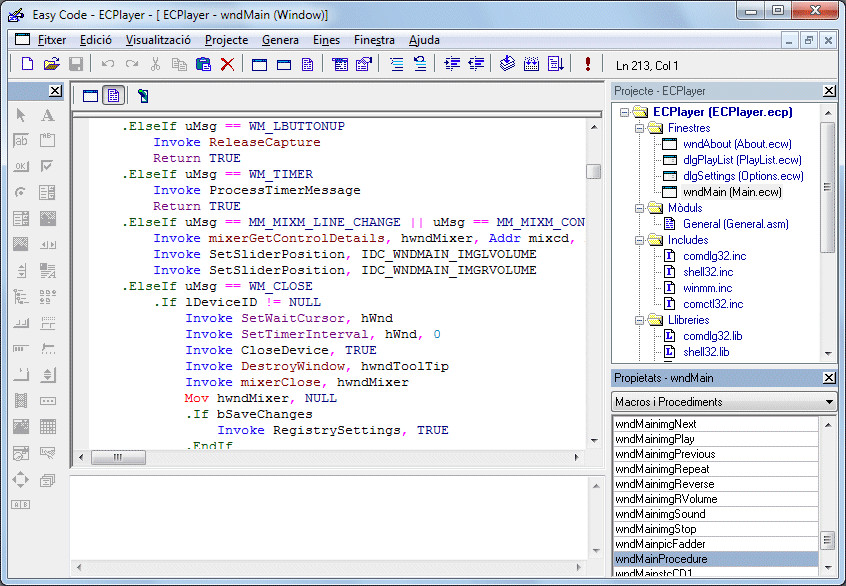
Task: Select wndAbout (About.ecw) in project tree
Action: pos(737,144)
